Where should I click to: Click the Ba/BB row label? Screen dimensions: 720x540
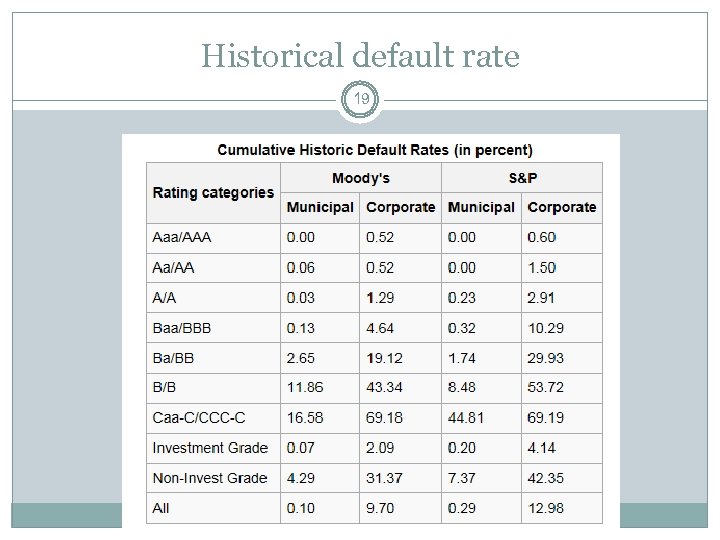pos(175,358)
